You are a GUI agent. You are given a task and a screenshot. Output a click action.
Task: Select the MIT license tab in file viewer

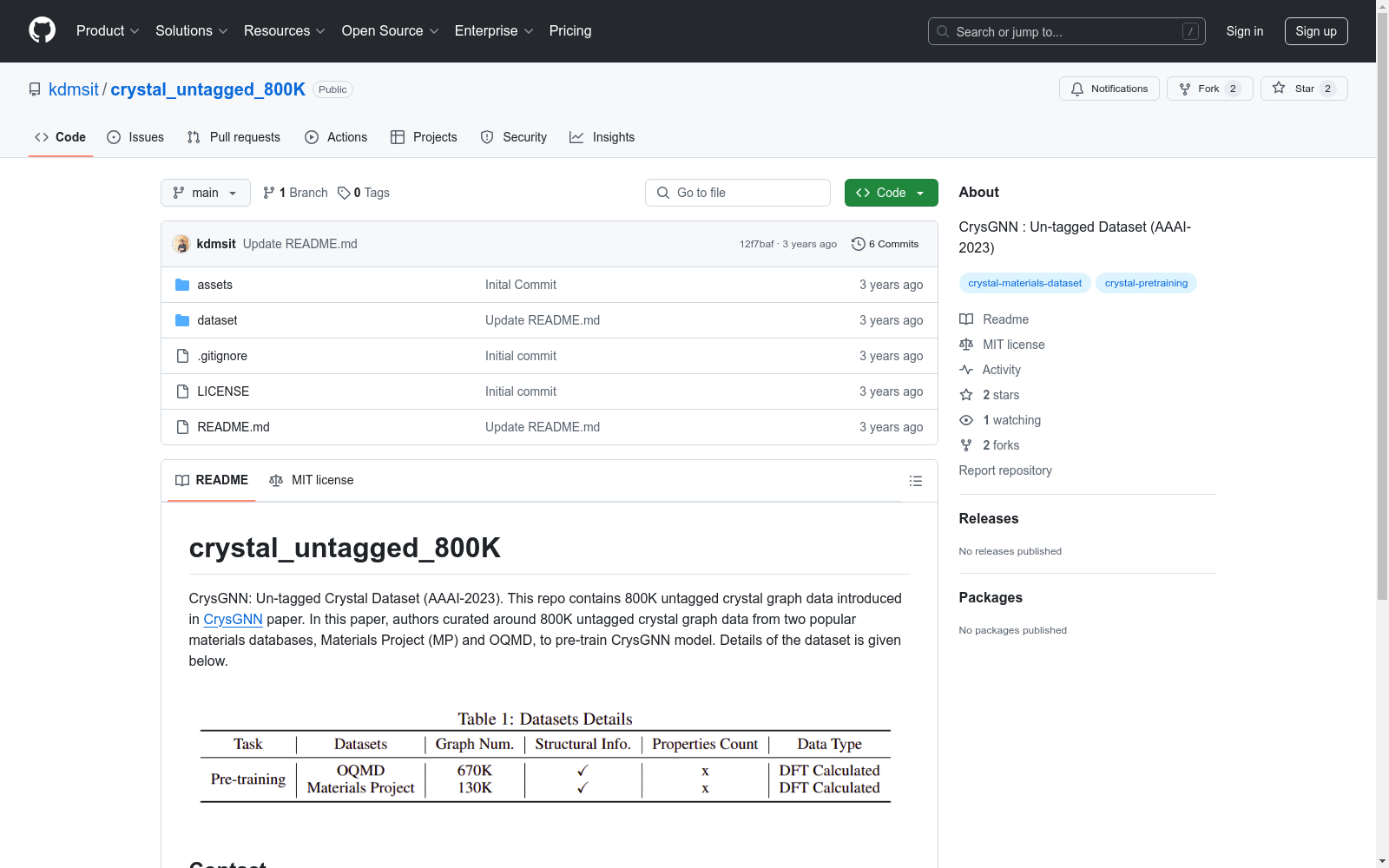pos(312,480)
